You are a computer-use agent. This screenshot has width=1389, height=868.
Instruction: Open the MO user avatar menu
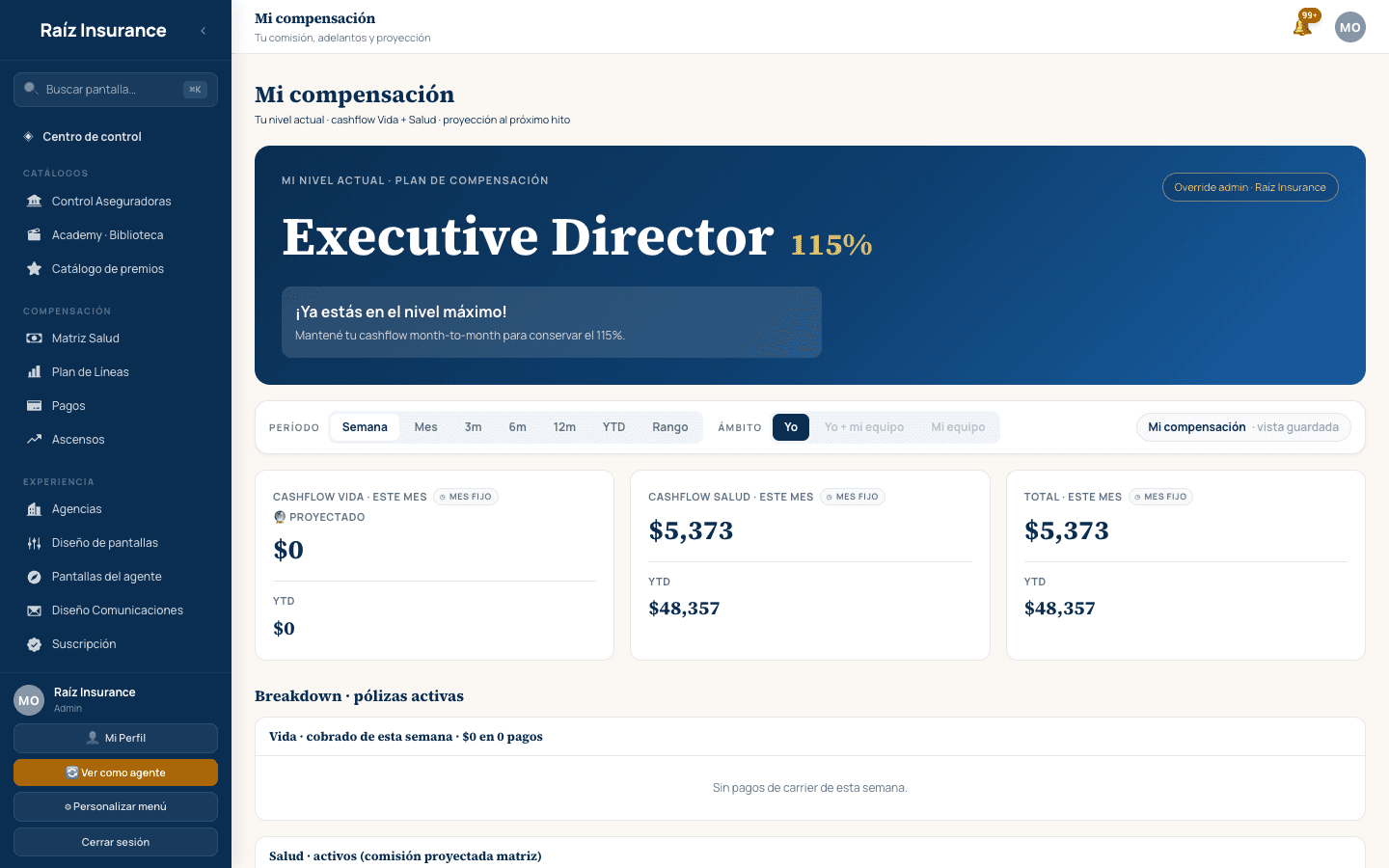(x=1350, y=27)
